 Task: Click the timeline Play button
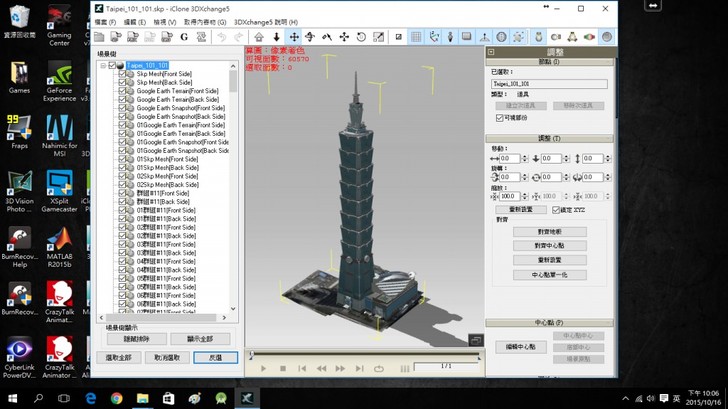[265, 368]
